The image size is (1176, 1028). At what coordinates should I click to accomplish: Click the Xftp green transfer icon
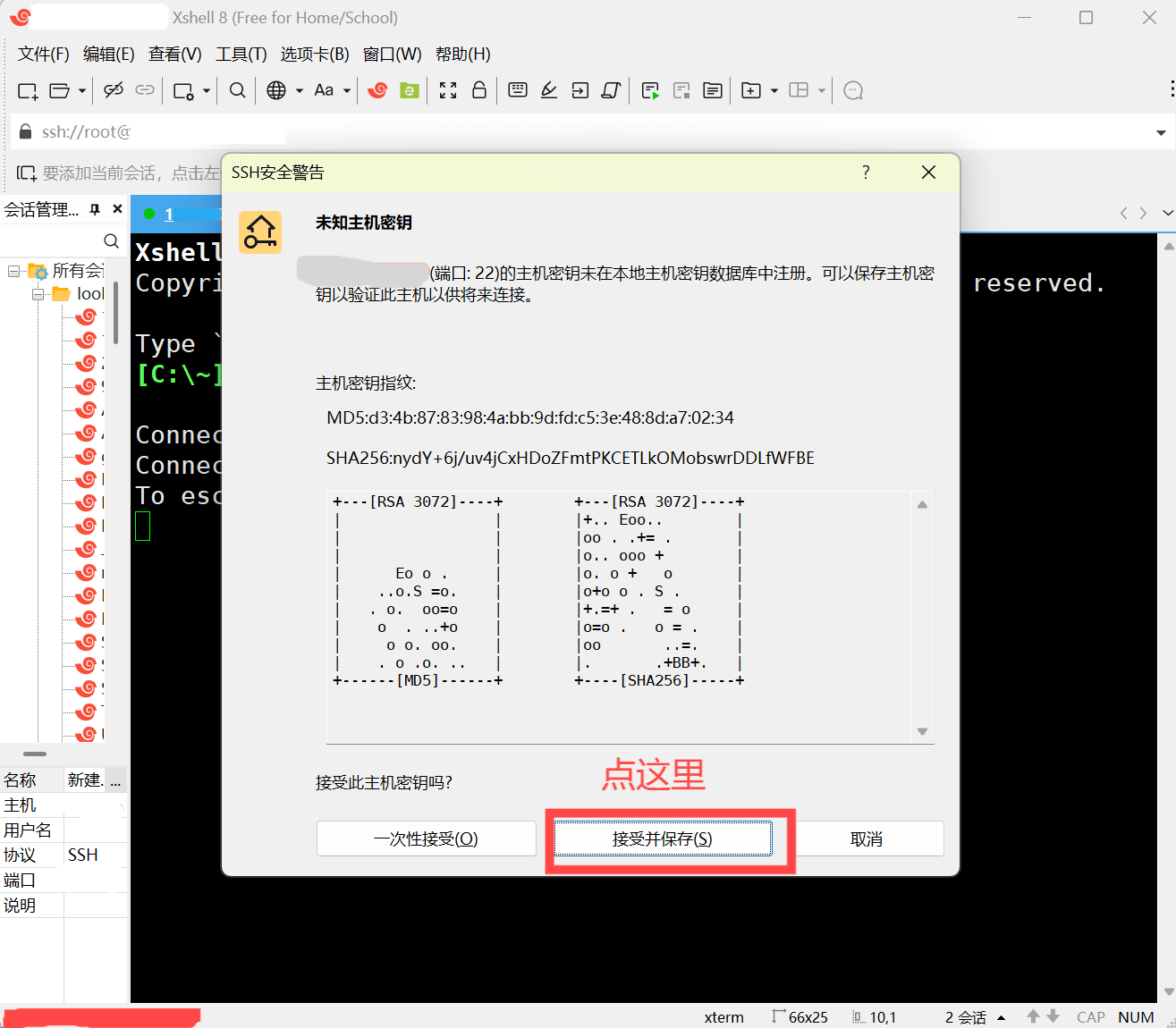(x=409, y=90)
